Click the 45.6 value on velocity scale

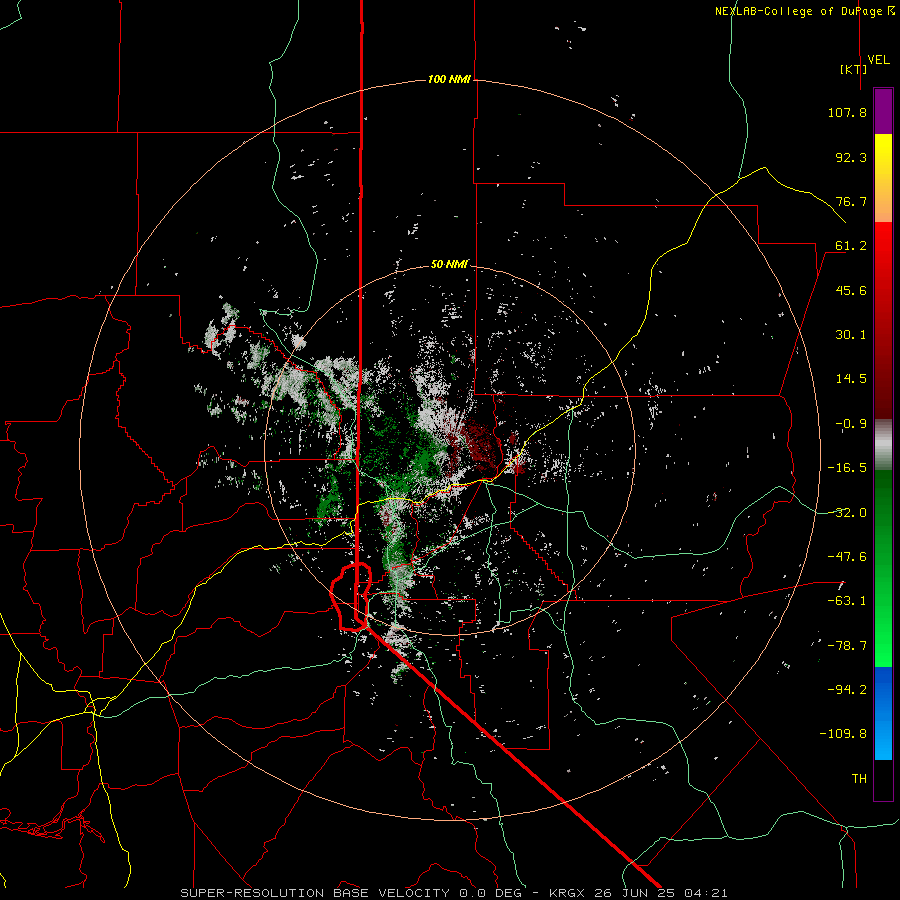coord(851,290)
